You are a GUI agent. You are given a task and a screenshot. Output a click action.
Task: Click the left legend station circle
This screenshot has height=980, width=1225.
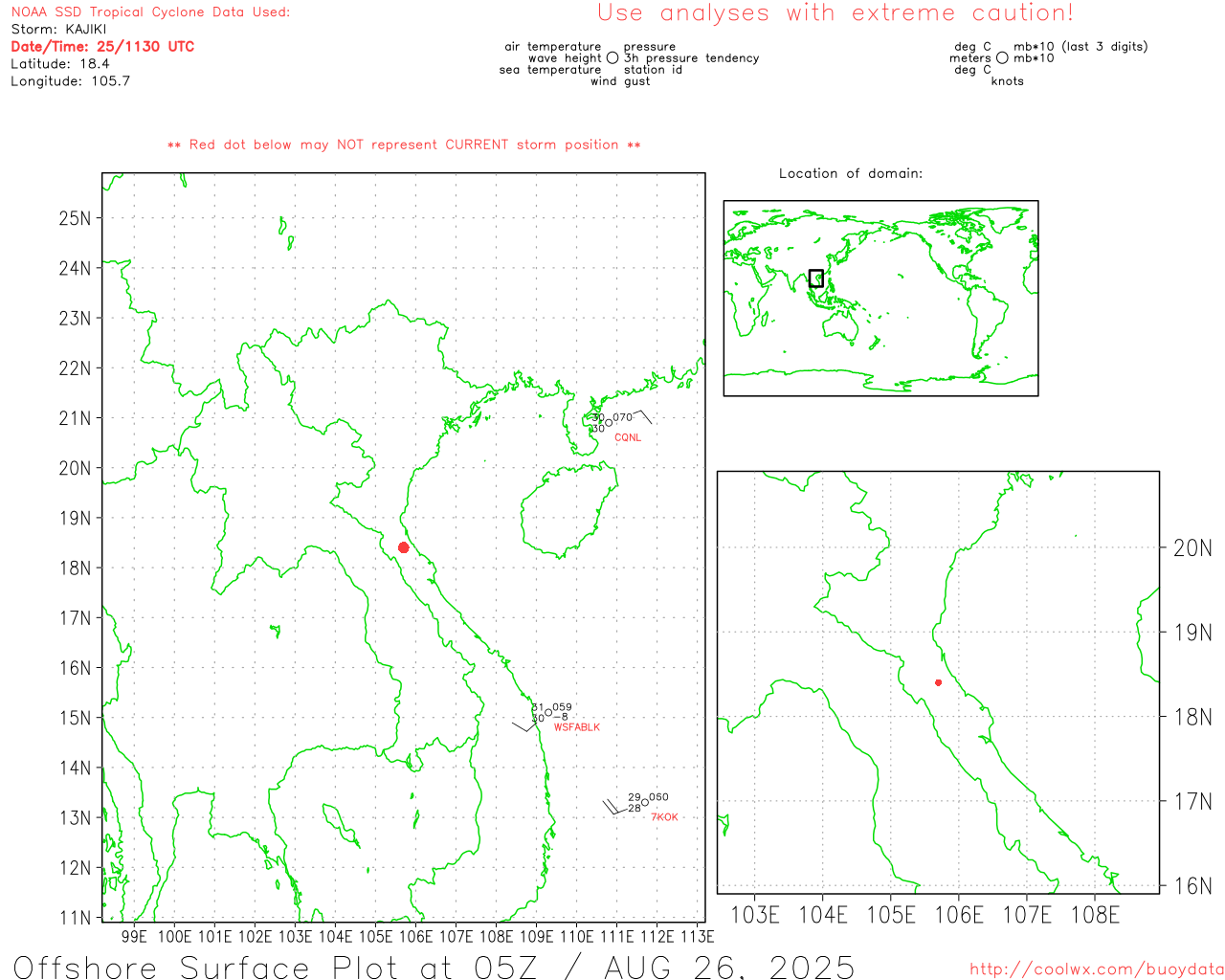tap(612, 58)
